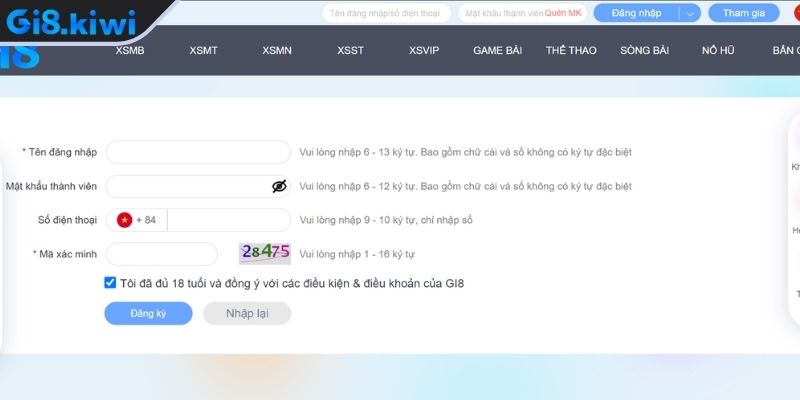Toggle password visibility eye icon
This screenshot has height=400, width=800.
coord(279,186)
